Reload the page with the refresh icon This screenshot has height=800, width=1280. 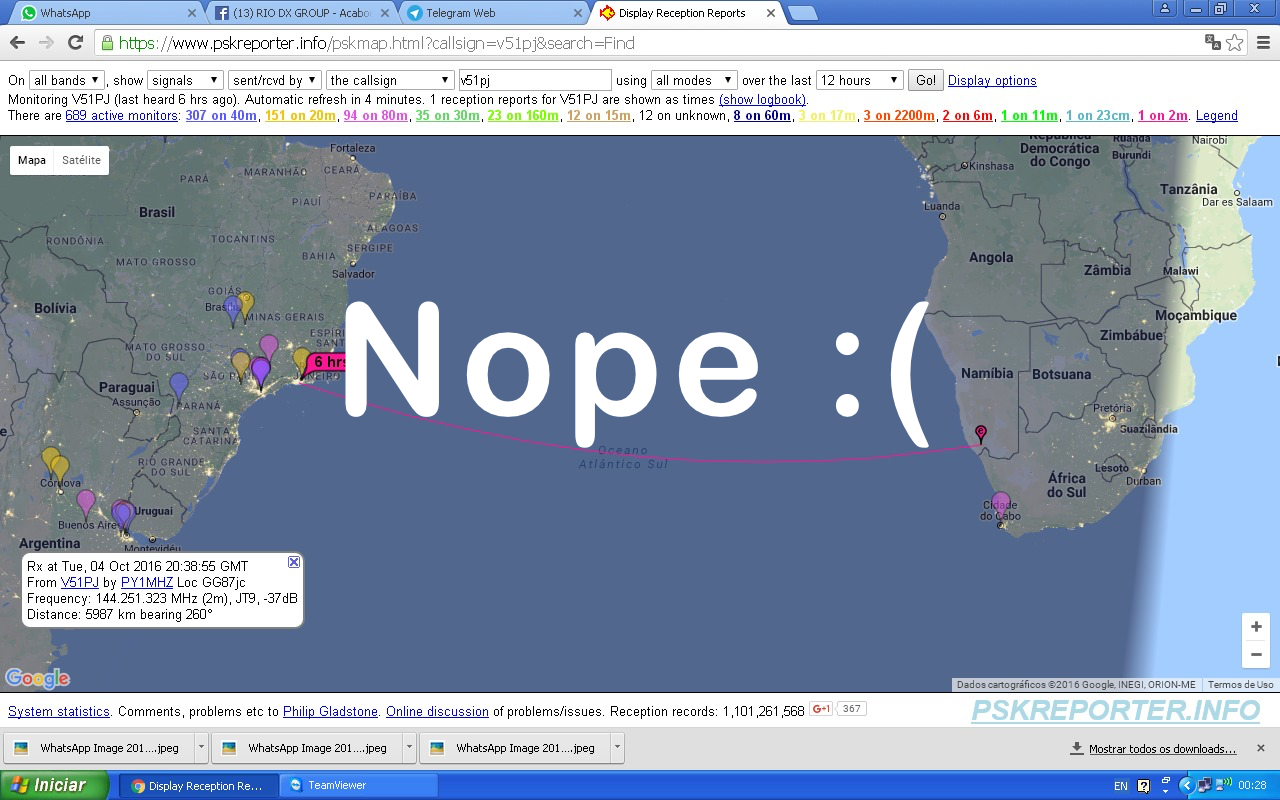pos(75,43)
